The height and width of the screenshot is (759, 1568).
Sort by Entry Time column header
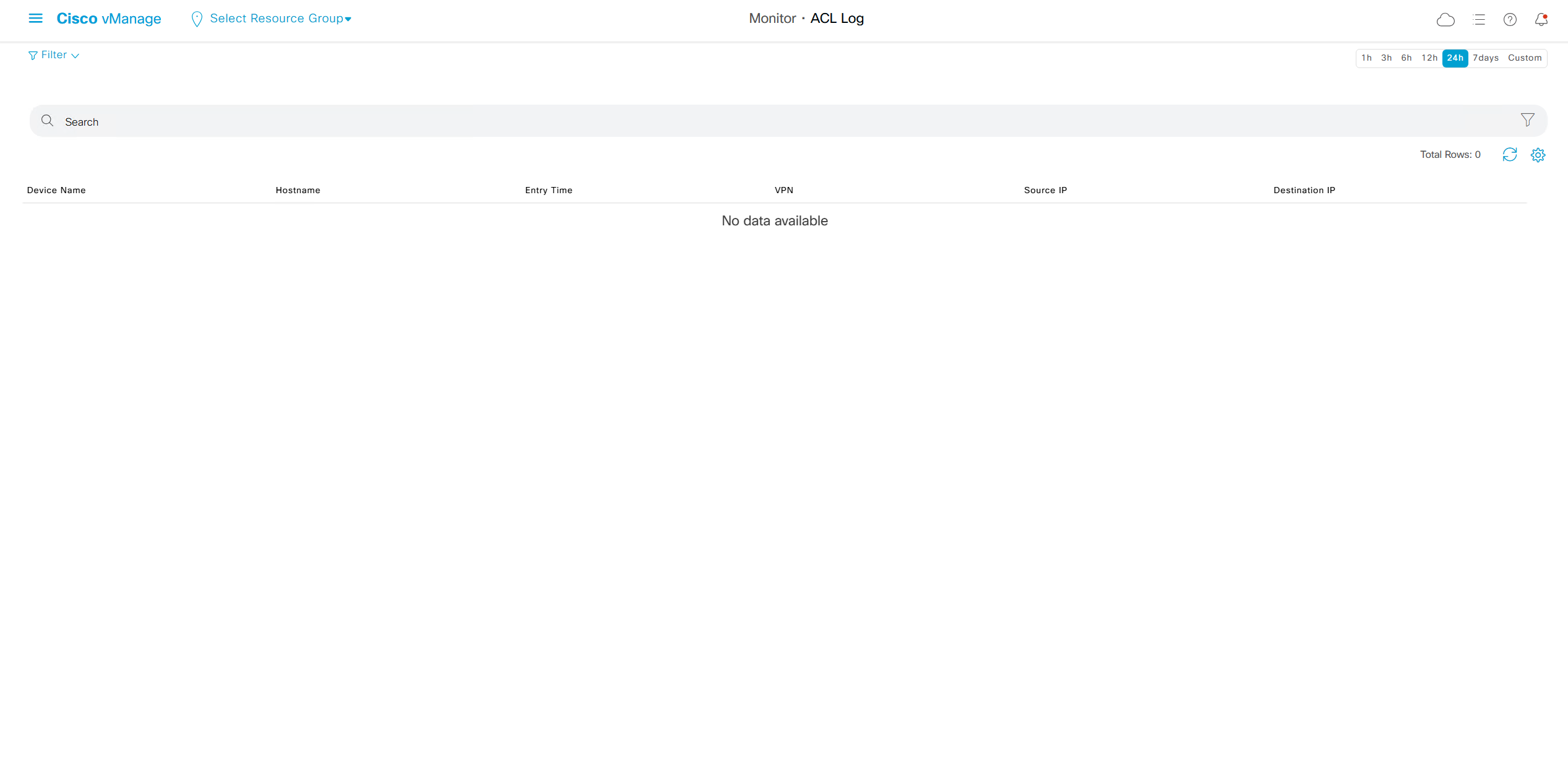point(548,190)
